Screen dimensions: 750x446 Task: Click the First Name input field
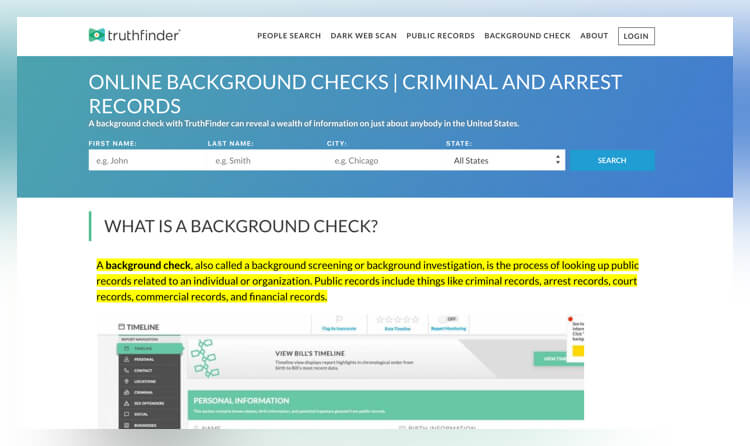146,160
